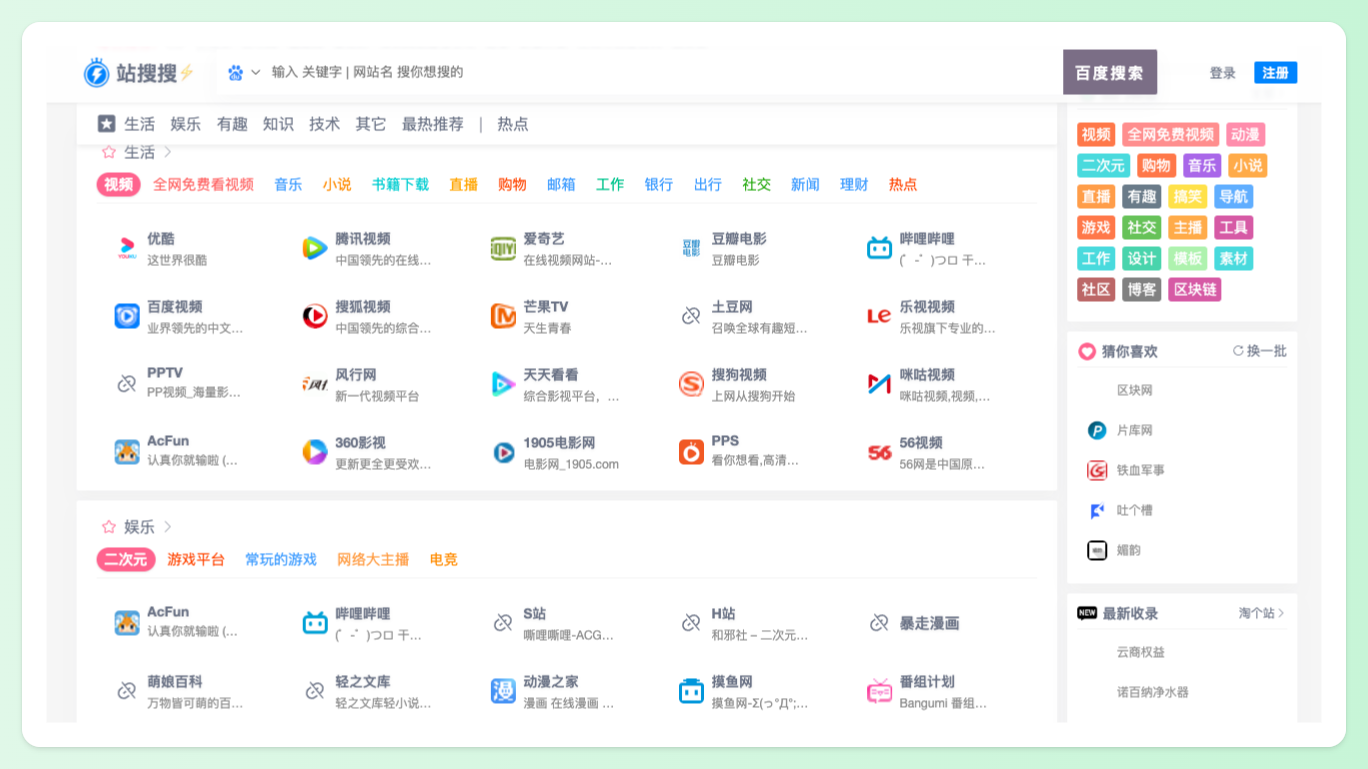Image resolution: width=1368 pixels, height=769 pixels.
Task: Open the 搜狐视频 site icon
Action: tap(315, 316)
